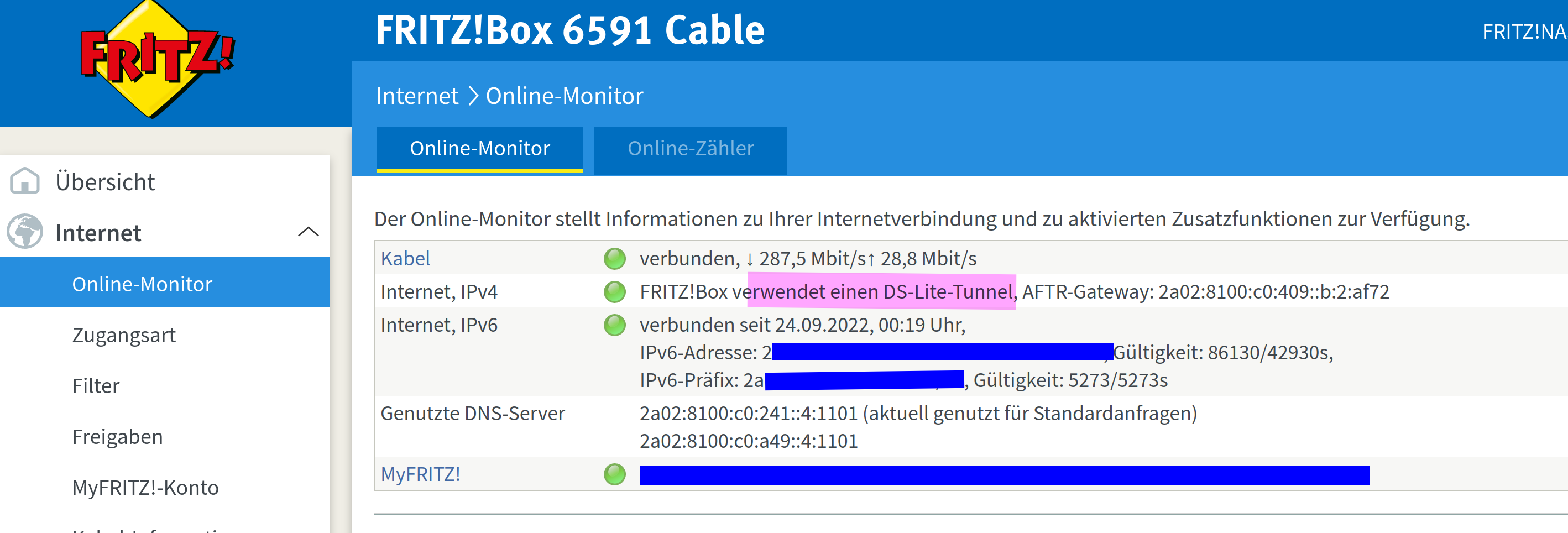Image resolution: width=1568 pixels, height=533 pixels.
Task: Click the green IPv4 status indicator
Action: click(x=614, y=292)
